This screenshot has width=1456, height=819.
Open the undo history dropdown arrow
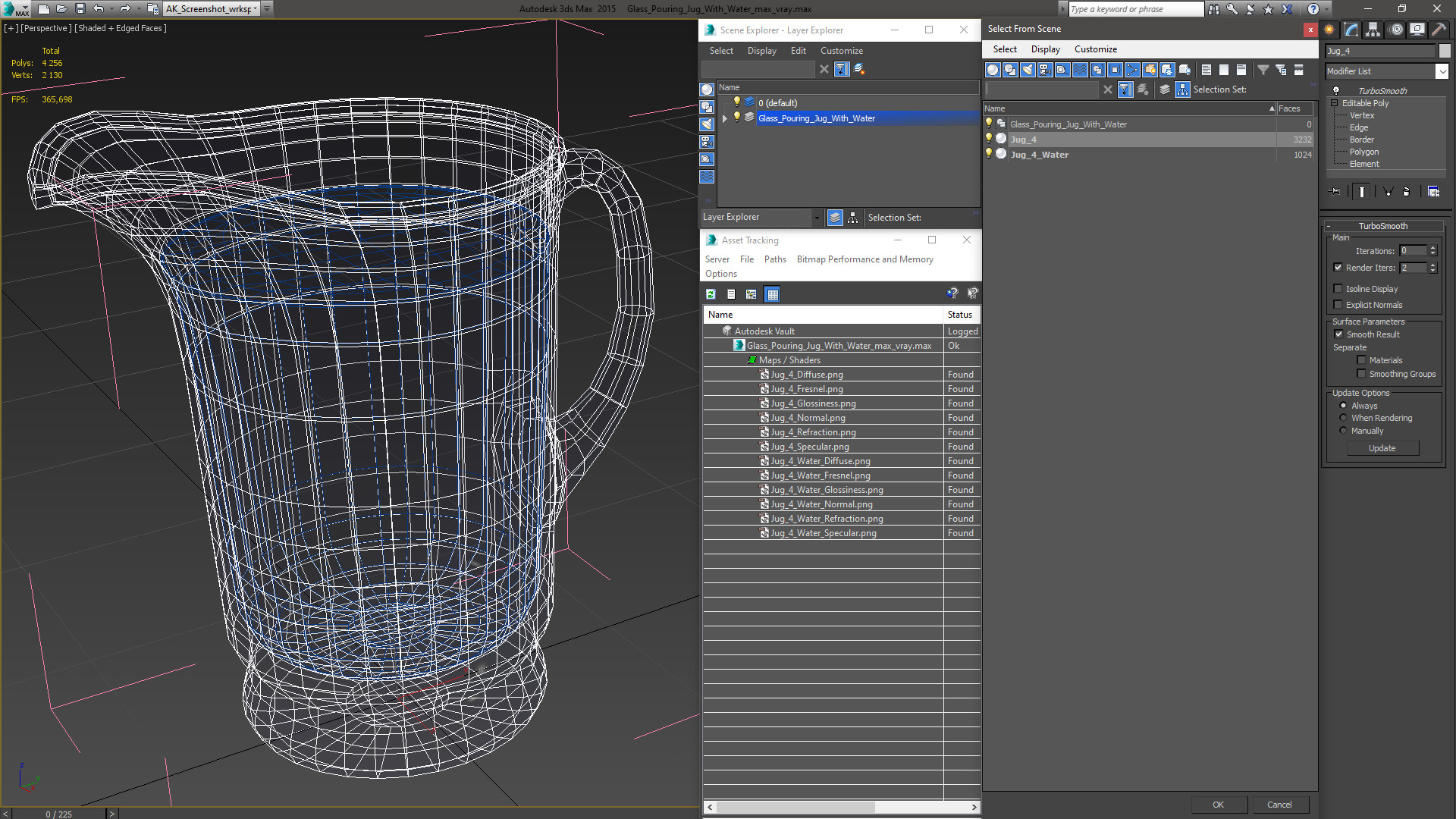[112, 9]
